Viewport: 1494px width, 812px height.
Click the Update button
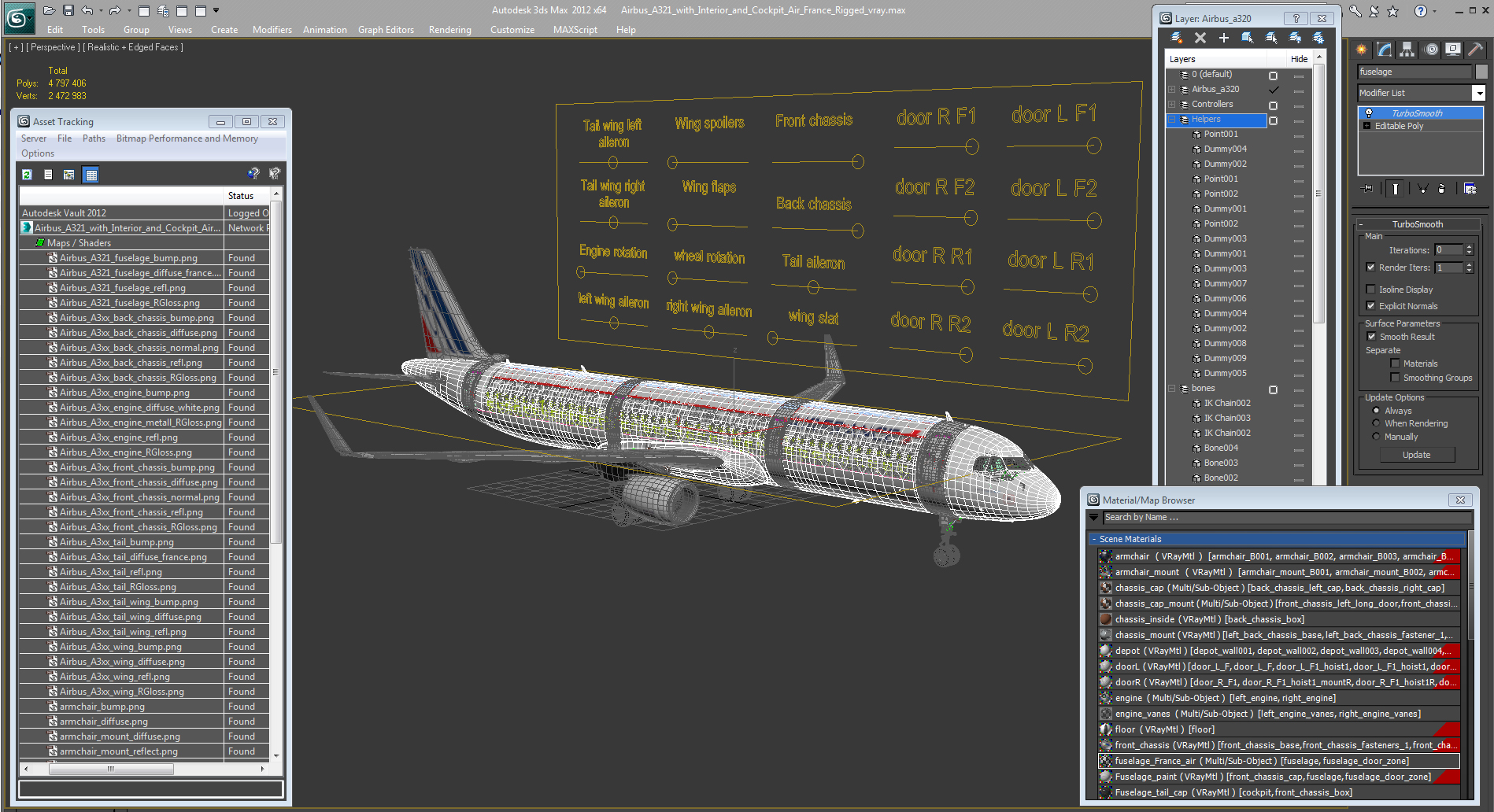(x=1416, y=455)
